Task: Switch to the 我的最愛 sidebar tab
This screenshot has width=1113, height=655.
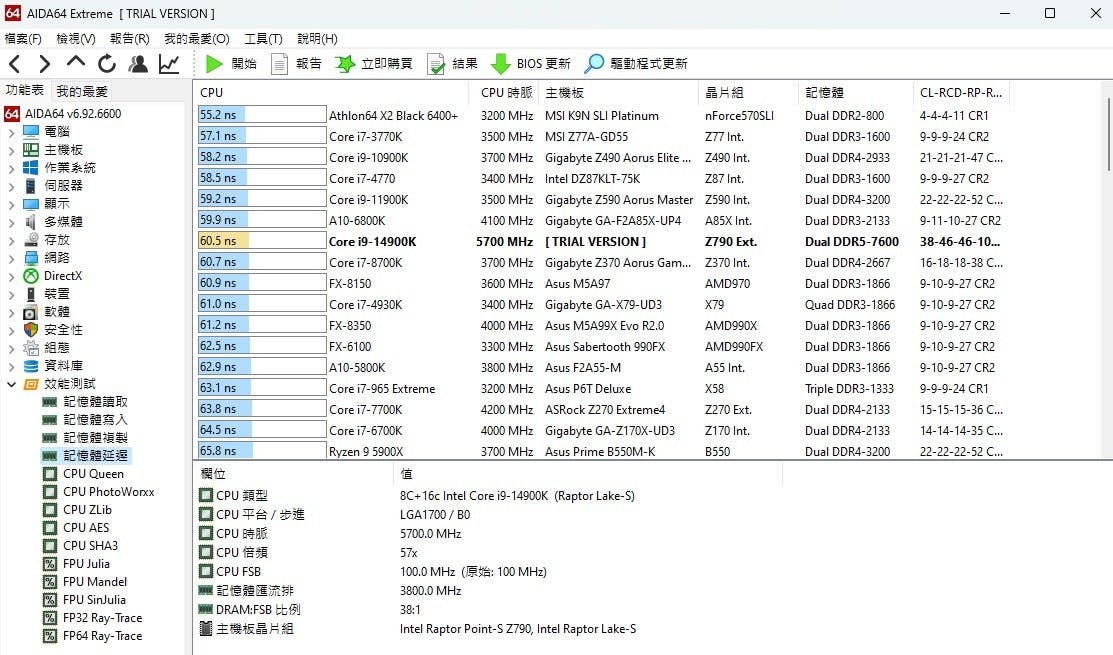Action: (82, 91)
